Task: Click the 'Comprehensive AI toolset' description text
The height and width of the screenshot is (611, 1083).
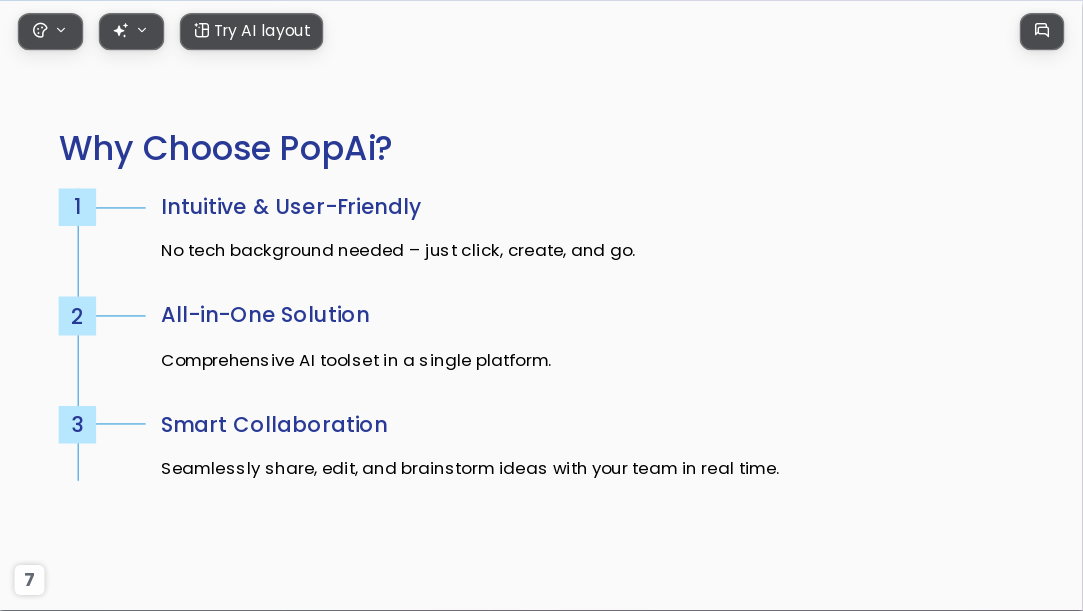Action: (x=356, y=360)
